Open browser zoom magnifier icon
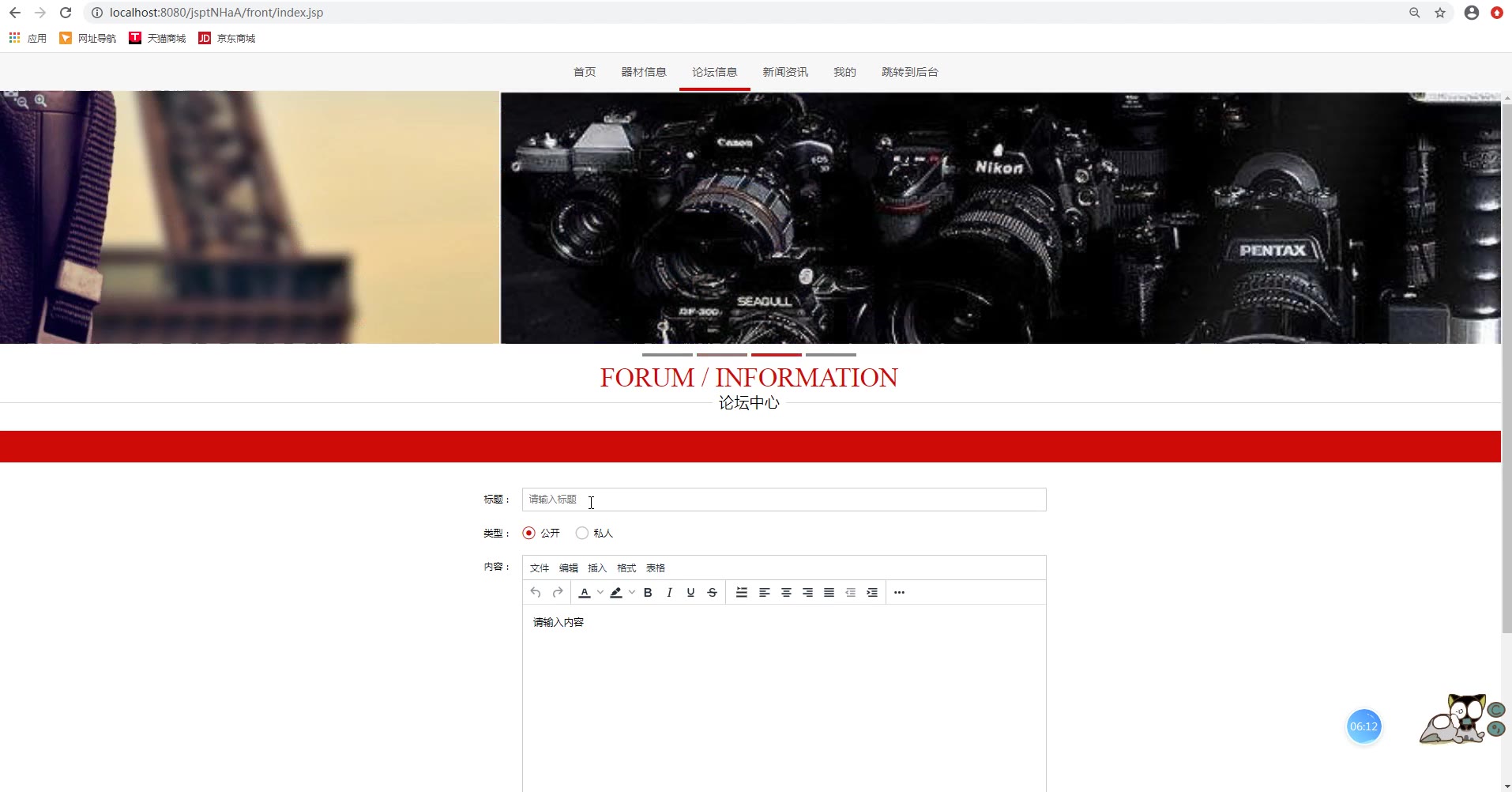 pyautogui.click(x=1415, y=13)
